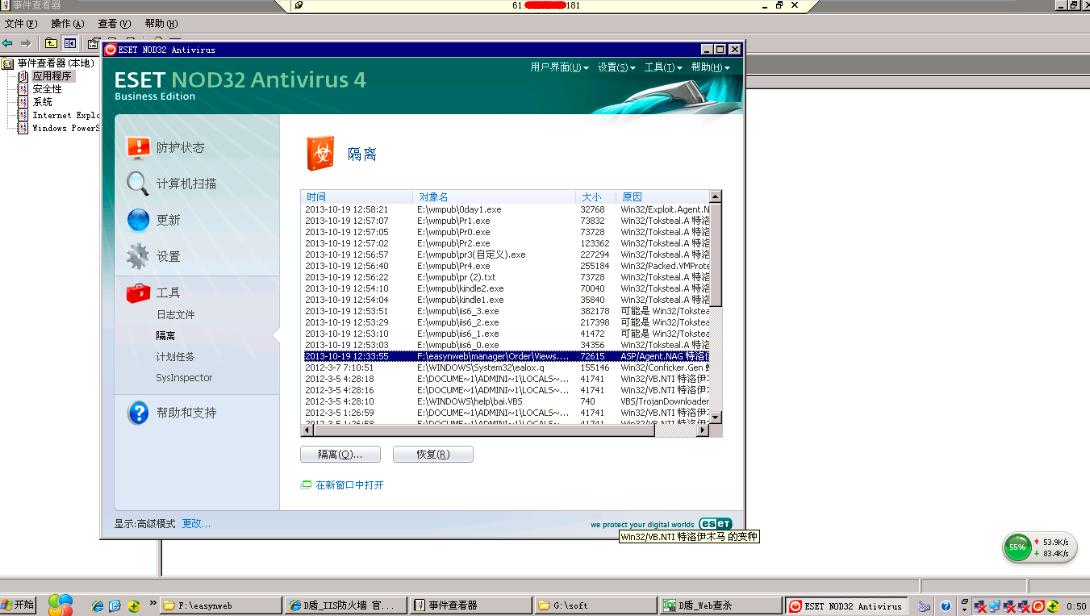The image size is (1090, 616).
Task: Click Event Viewer up-one-level folder icon
Action: 51,43
